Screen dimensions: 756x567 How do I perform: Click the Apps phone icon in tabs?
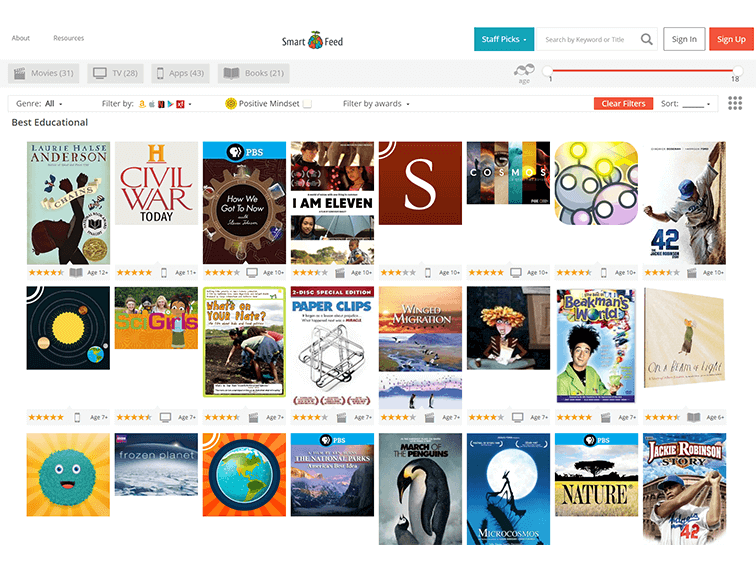160,73
